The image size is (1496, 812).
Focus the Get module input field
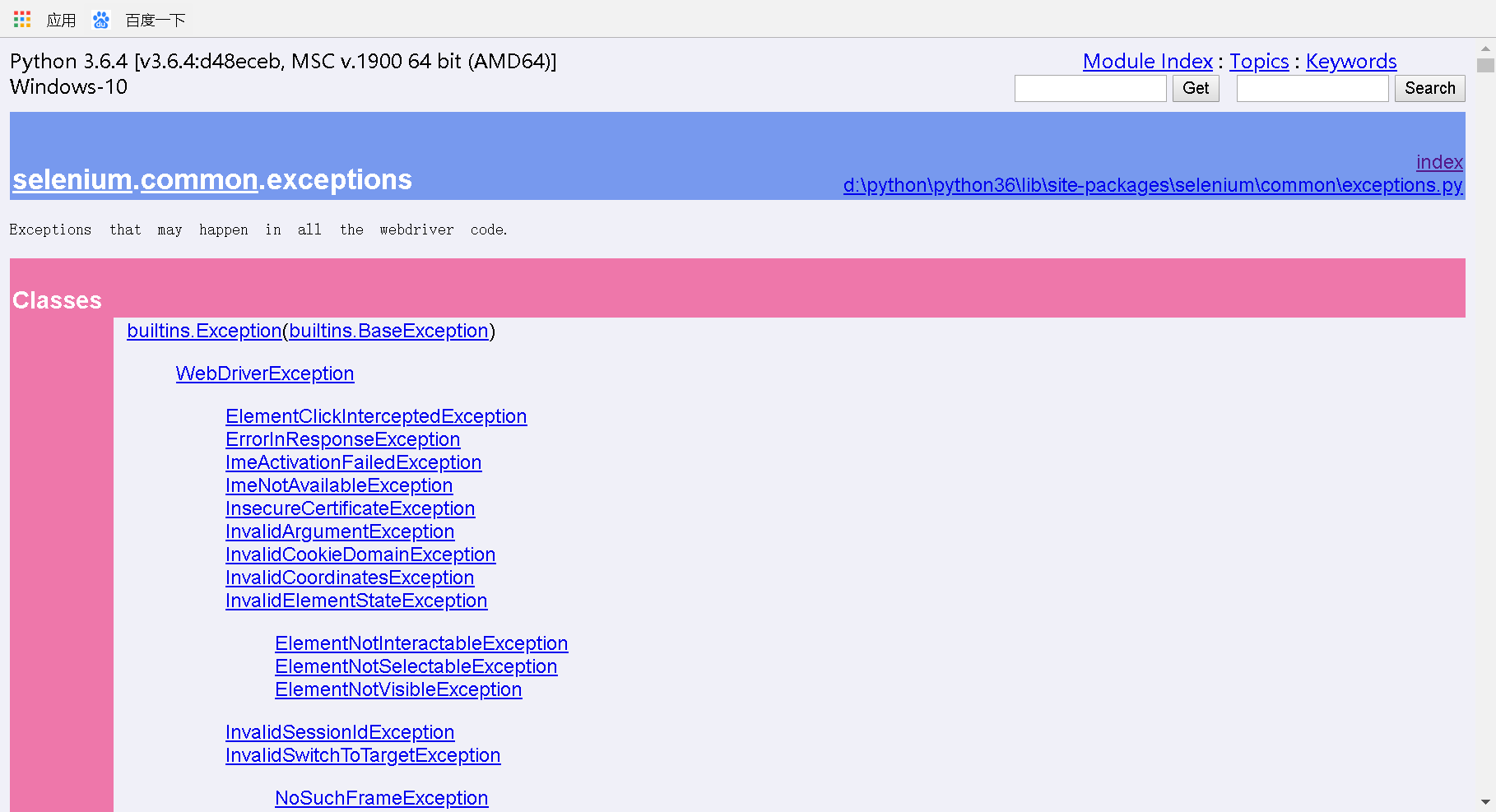1090,88
